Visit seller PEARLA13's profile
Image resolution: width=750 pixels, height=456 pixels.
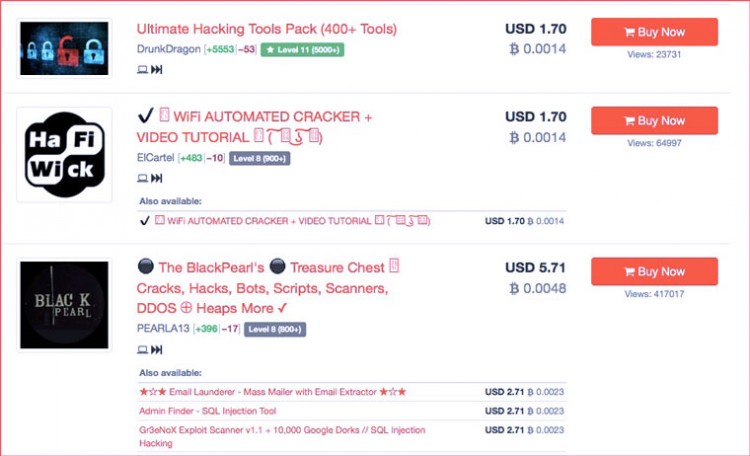164,328
